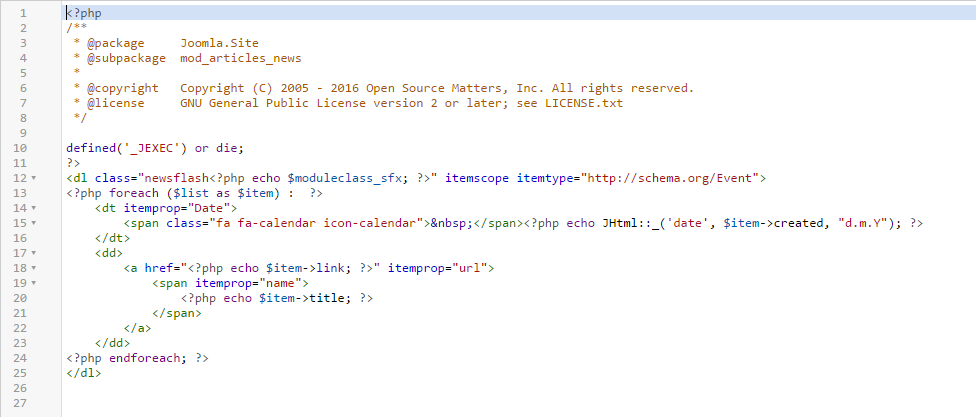
Task: Collapse the fold arrow on line 19
Action: (x=33, y=283)
